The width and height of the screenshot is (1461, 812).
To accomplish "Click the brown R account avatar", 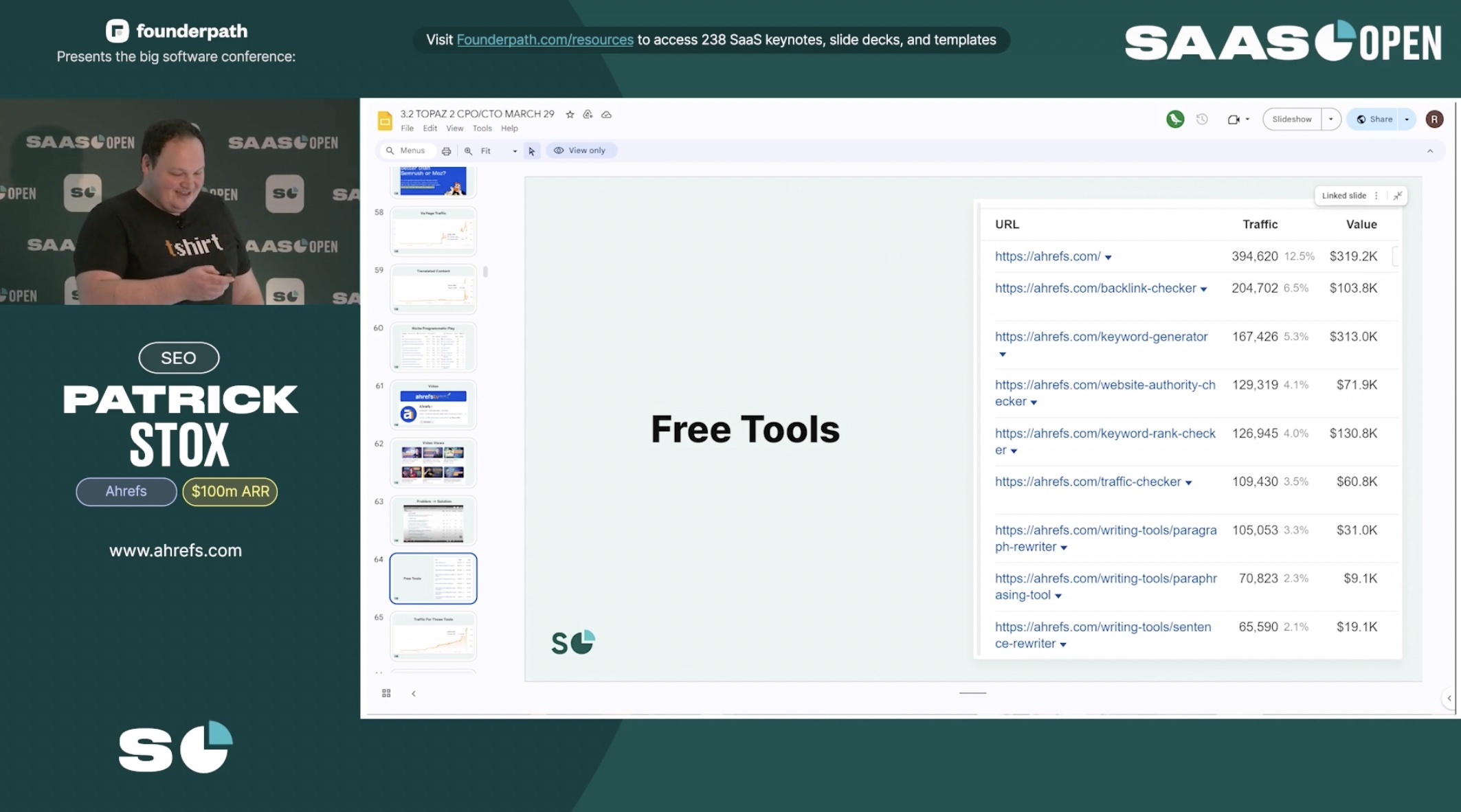I will pyautogui.click(x=1434, y=119).
